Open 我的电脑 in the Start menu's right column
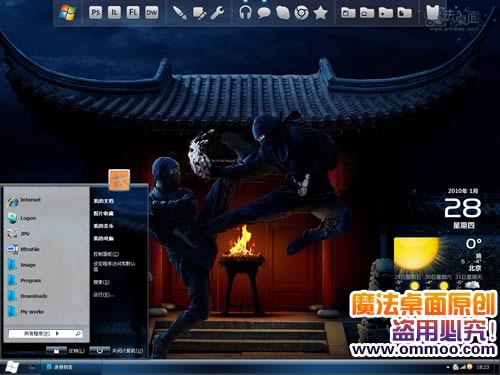This screenshot has width=500, height=375. [103, 239]
